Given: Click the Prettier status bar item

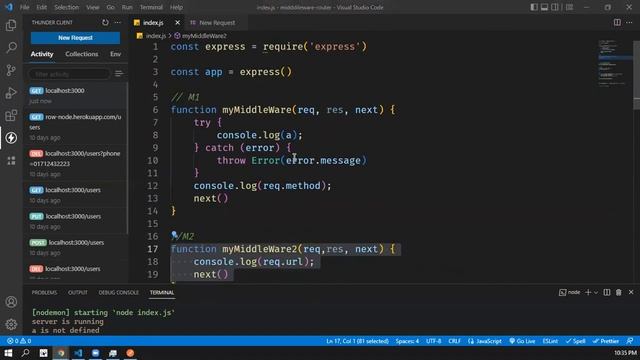Looking at the screenshot, I should (606, 341).
